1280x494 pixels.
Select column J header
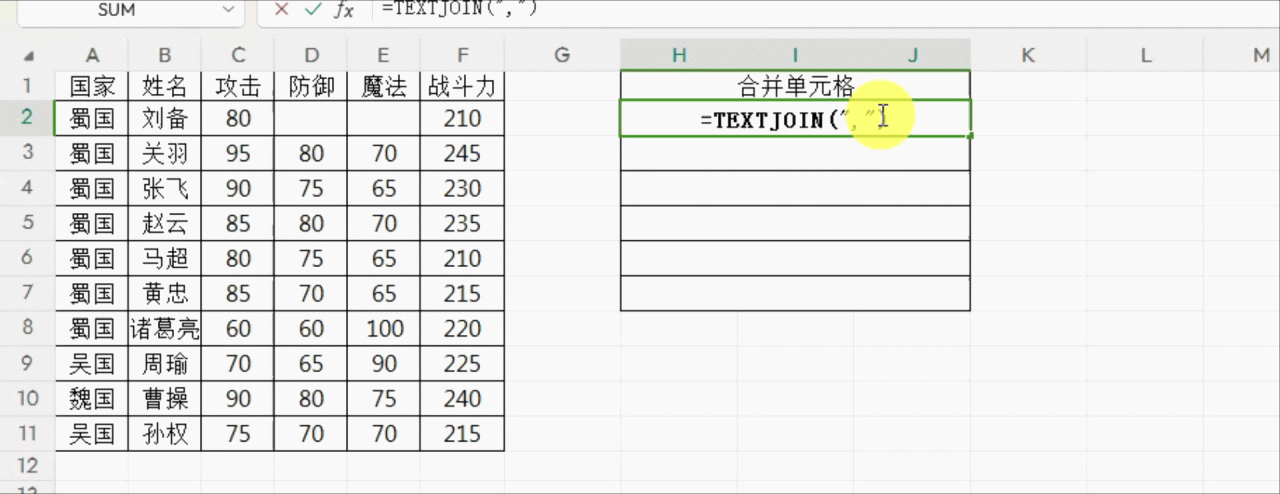(x=912, y=55)
